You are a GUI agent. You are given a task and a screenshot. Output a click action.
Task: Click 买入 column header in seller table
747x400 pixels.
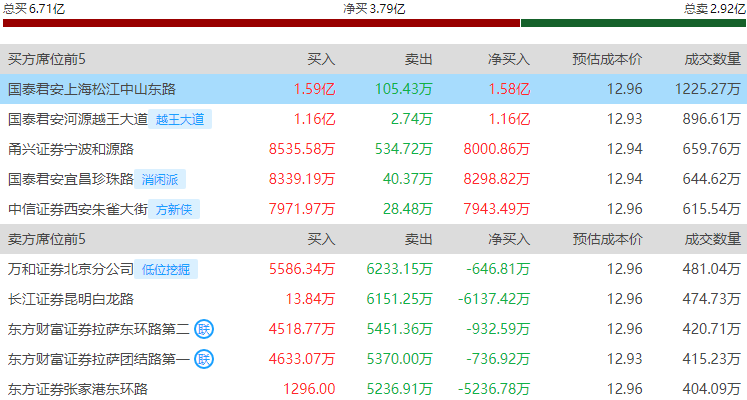pyautogui.click(x=321, y=239)
